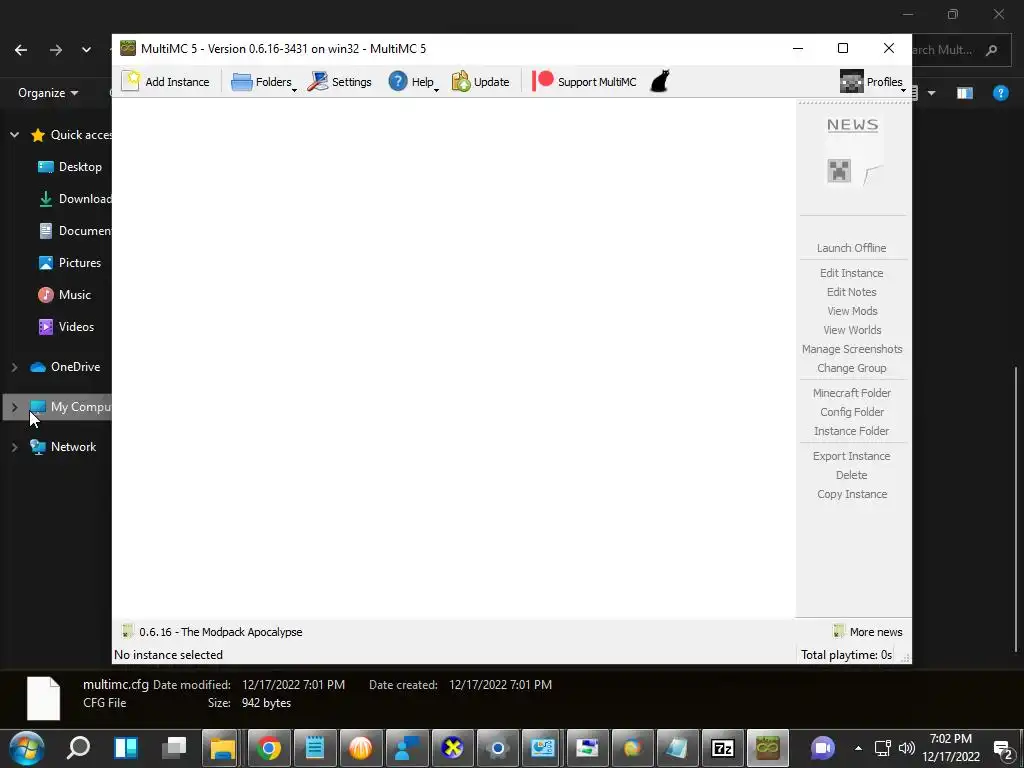Click Edit Instance in the side panel

coord(851,273)
